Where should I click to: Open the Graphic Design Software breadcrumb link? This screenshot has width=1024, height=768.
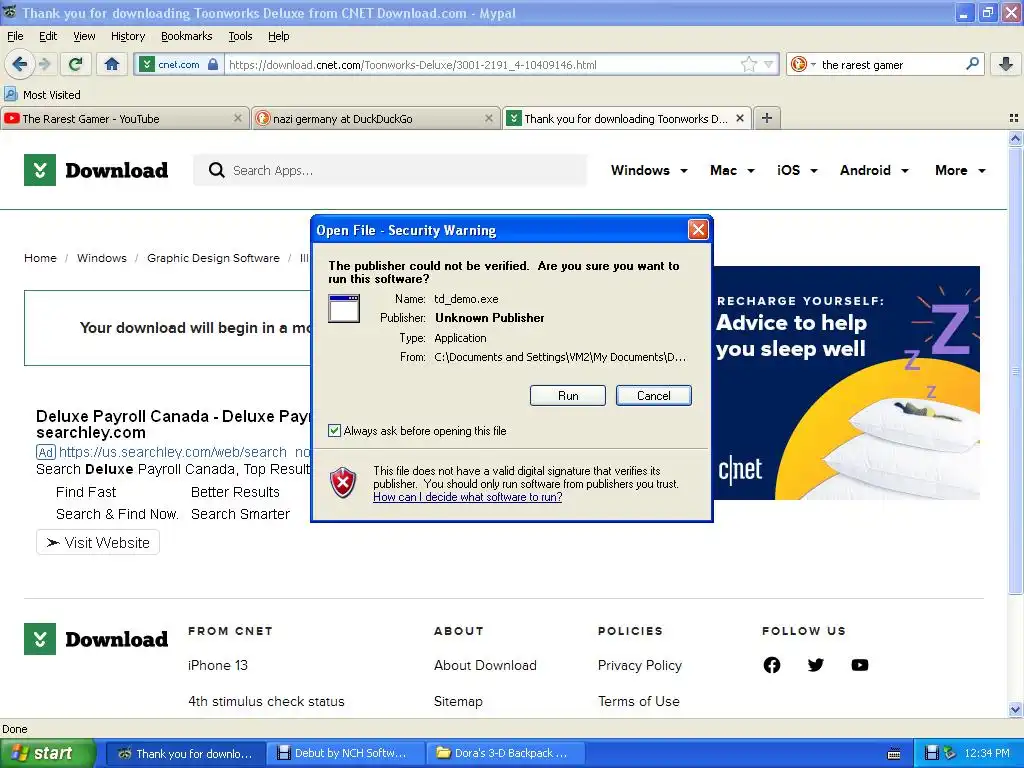coord(213,258)
